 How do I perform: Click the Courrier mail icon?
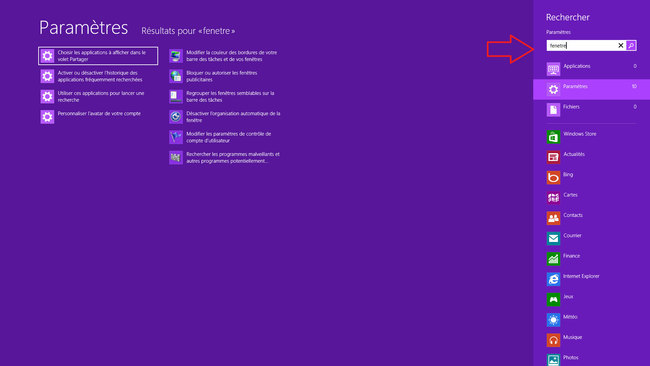553,238
